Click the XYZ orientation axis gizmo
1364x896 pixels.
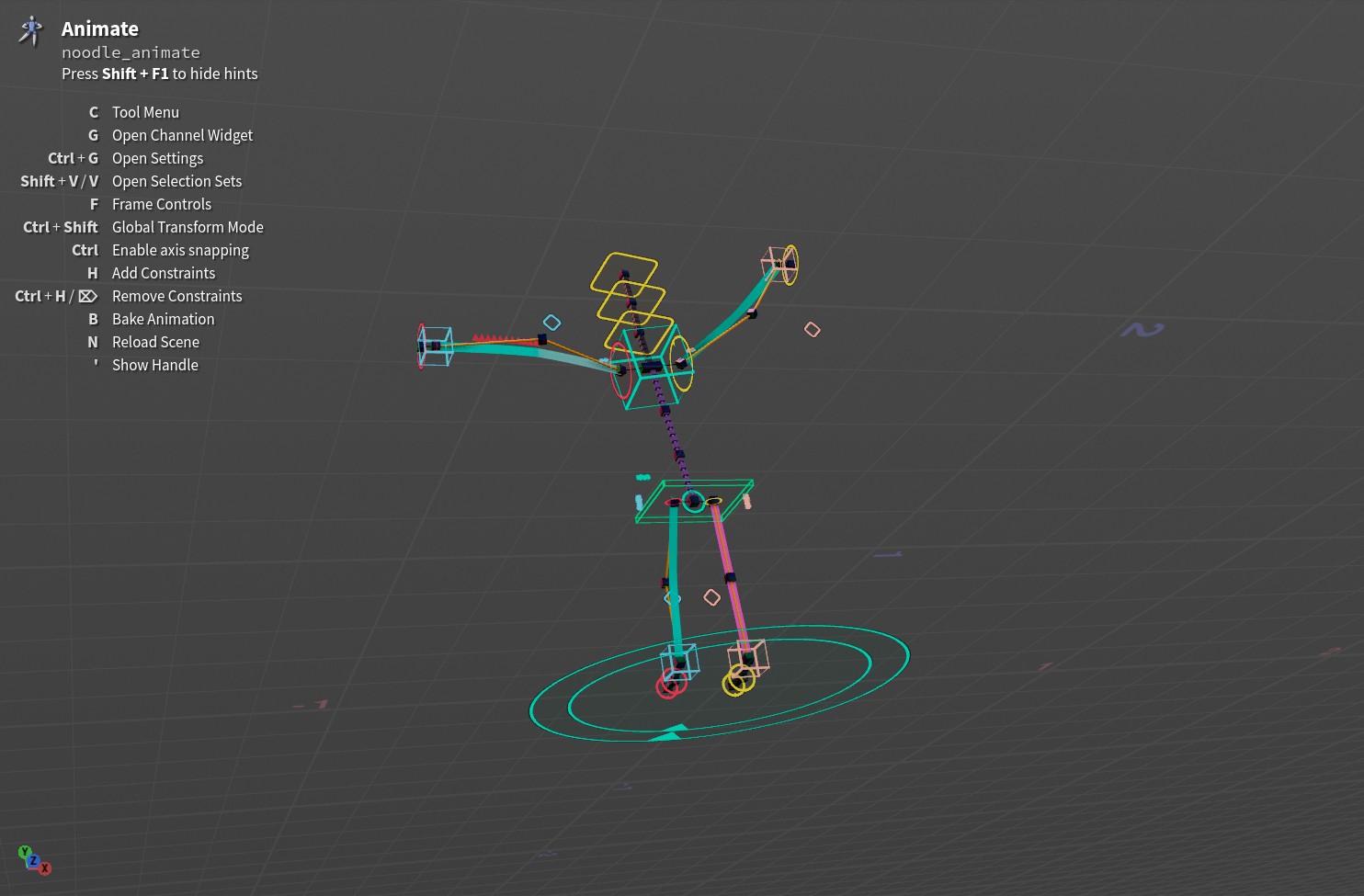point(34,859)
